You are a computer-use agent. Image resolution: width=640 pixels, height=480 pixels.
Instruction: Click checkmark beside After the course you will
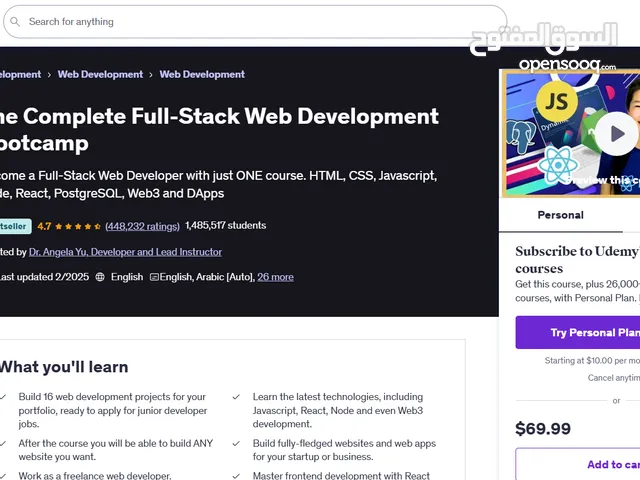(x=3, y=443)
